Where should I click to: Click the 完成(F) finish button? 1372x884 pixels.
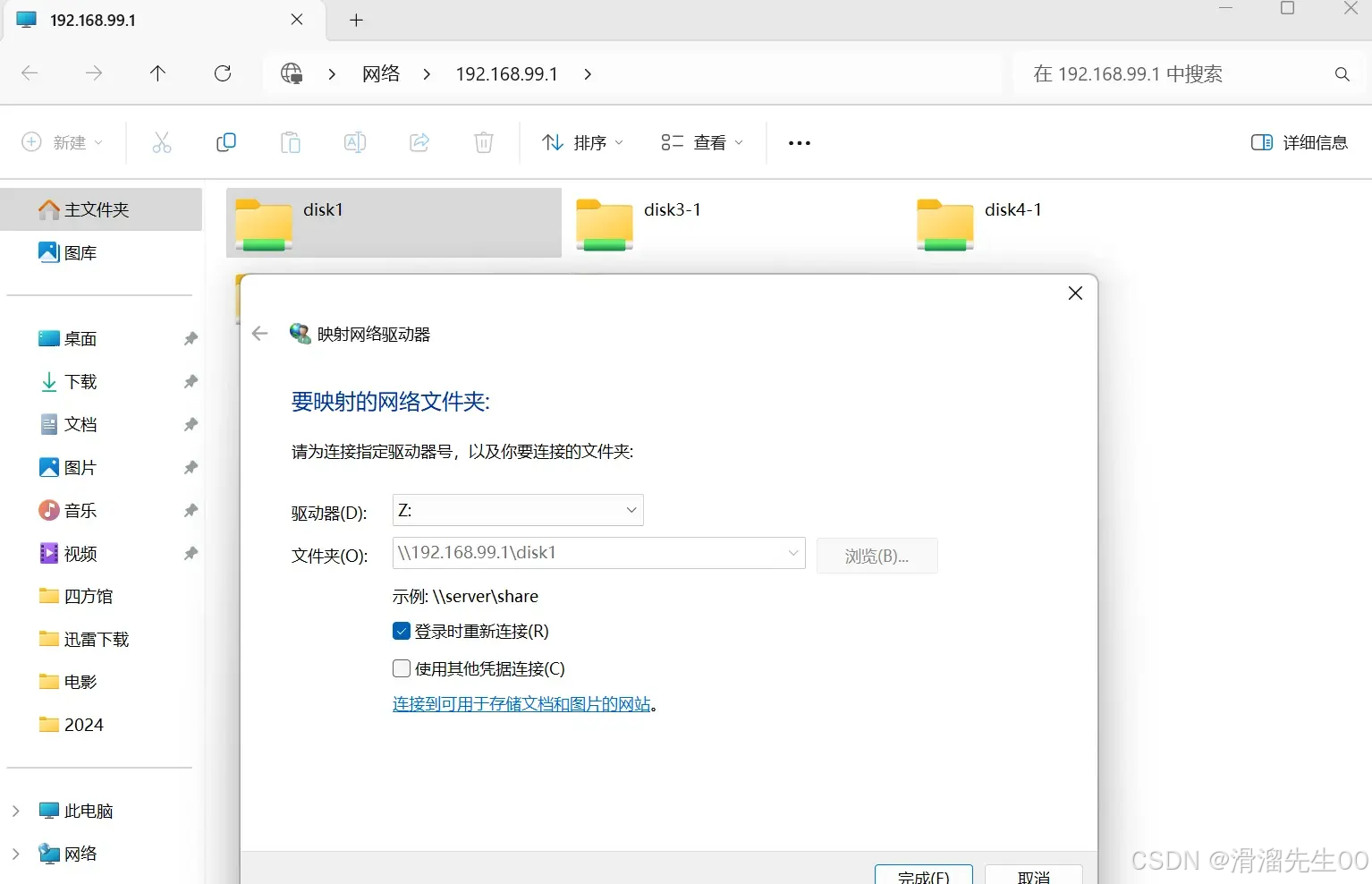pos(924,875)
